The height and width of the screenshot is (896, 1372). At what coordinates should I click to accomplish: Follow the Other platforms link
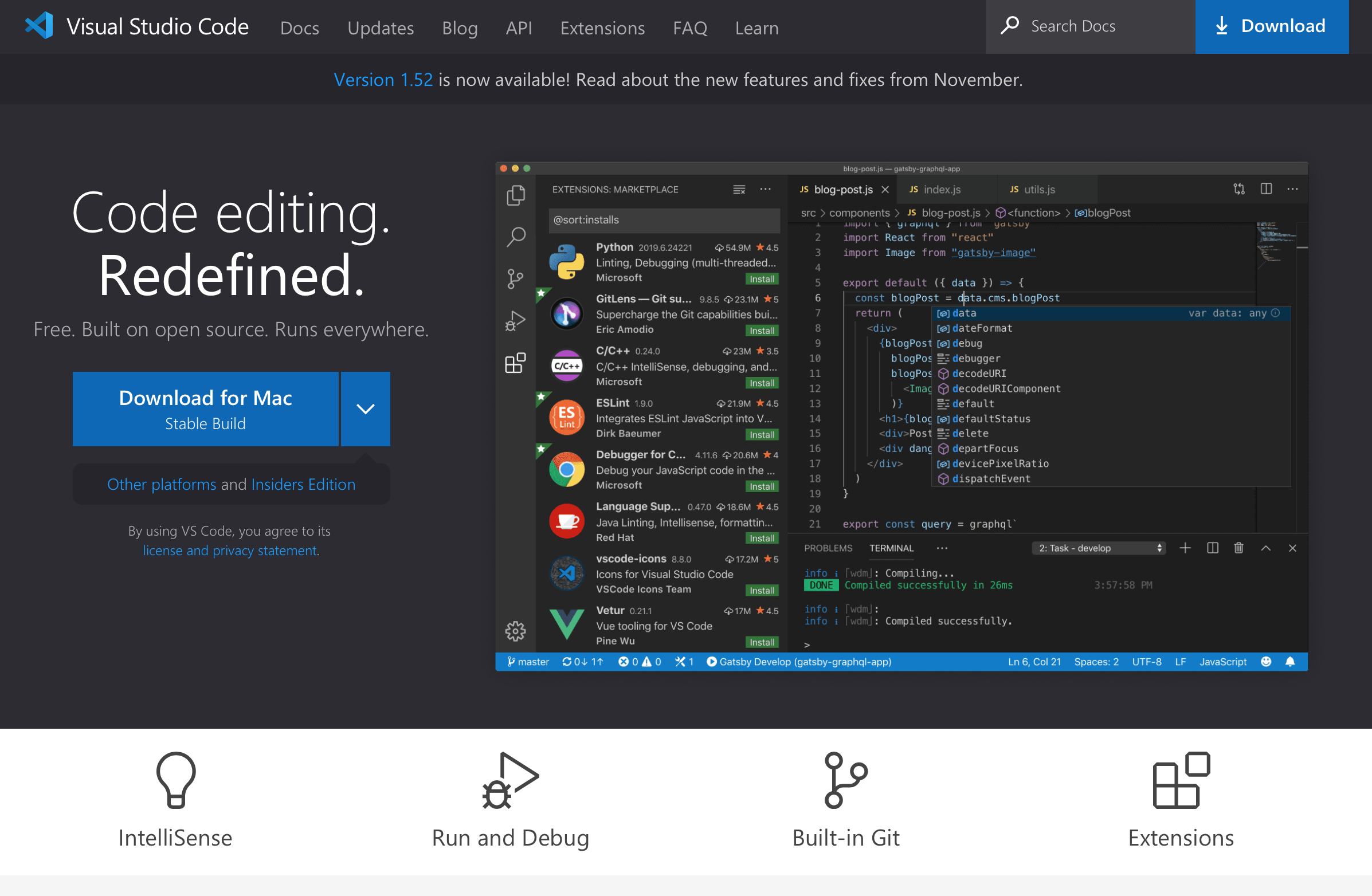[x=162, y=484]
